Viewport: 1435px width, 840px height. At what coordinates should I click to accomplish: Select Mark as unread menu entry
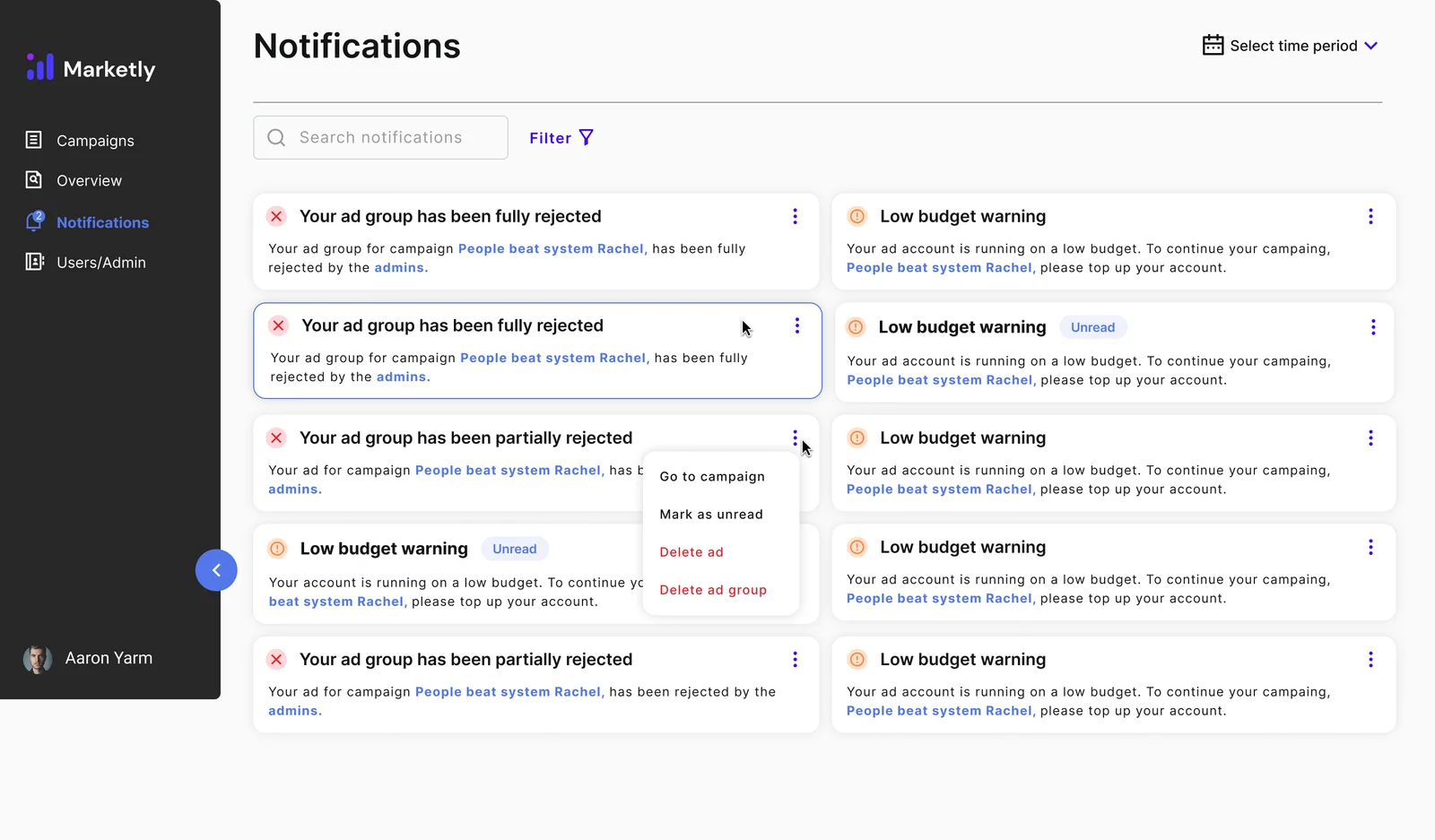[711, 515]
